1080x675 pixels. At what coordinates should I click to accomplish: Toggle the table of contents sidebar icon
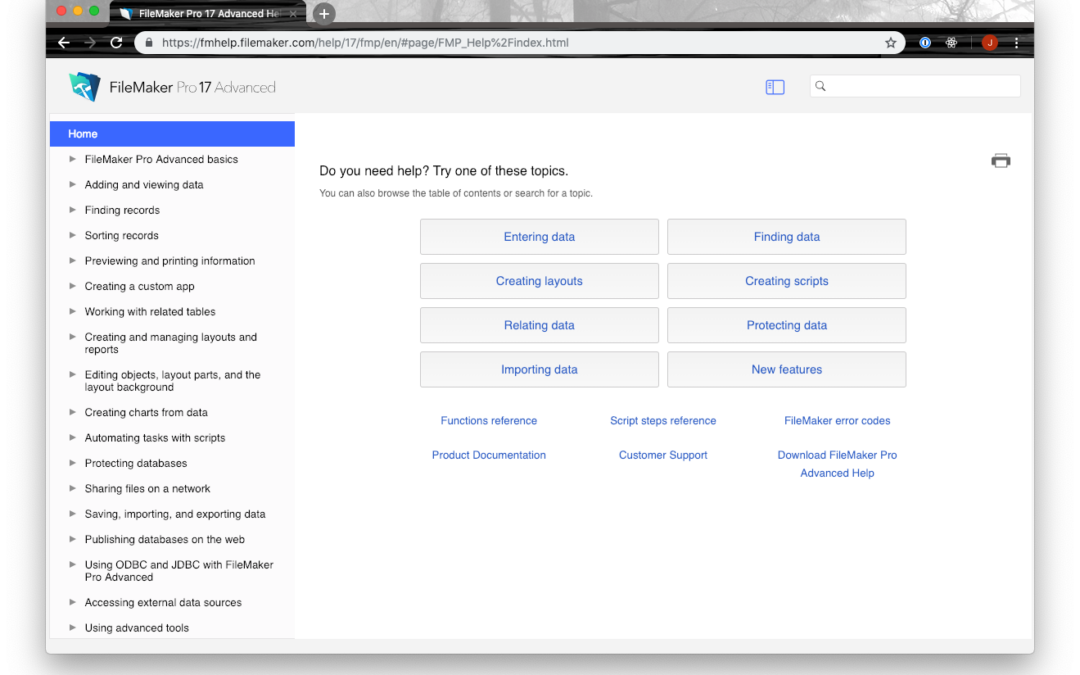tap(775, 87)
